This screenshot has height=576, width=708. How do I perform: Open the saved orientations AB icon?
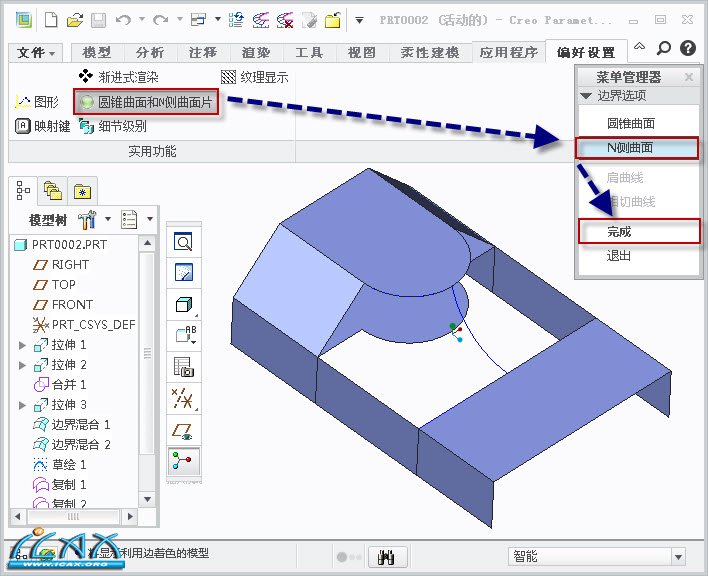click(x=185, y=335)
